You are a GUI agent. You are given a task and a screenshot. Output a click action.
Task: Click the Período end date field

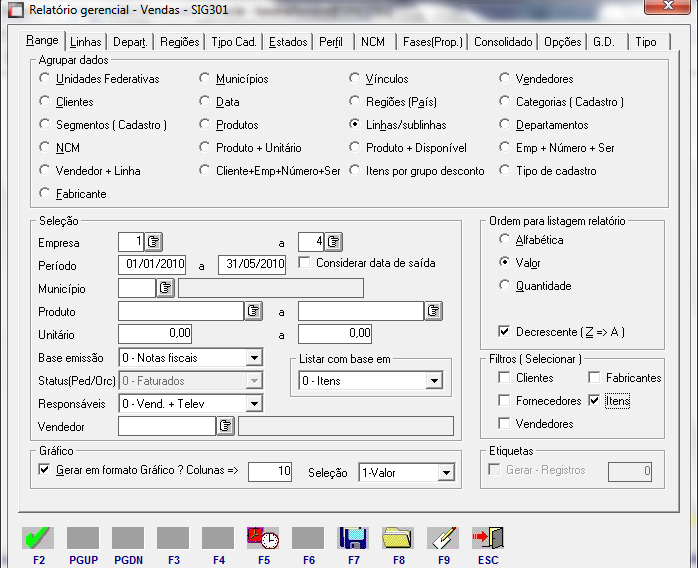point(252,264)
